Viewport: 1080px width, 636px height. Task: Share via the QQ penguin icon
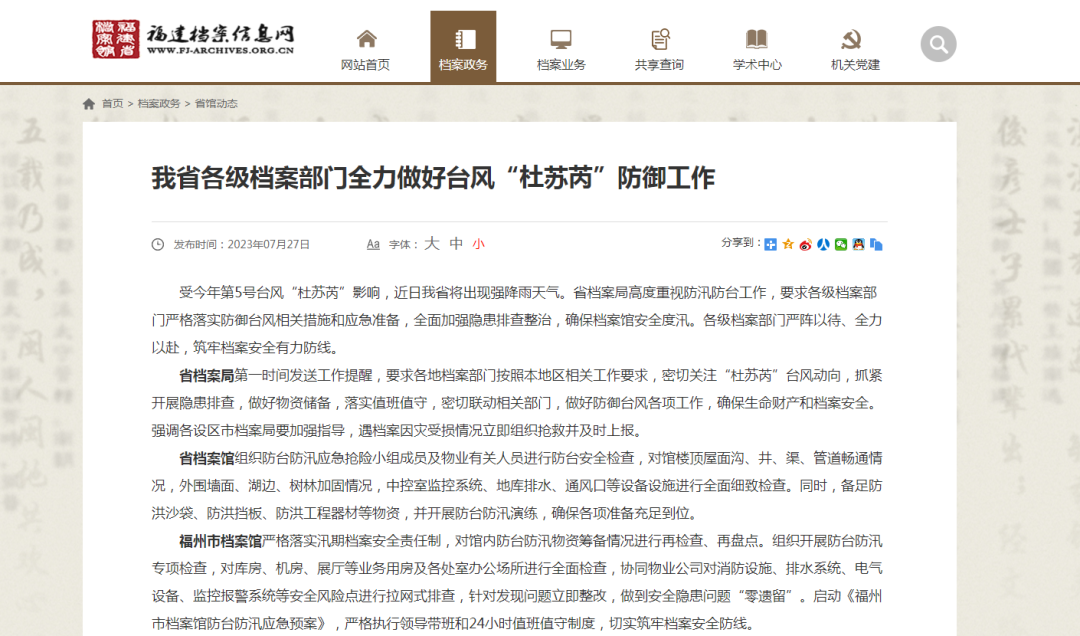click(x=858, y=243)
